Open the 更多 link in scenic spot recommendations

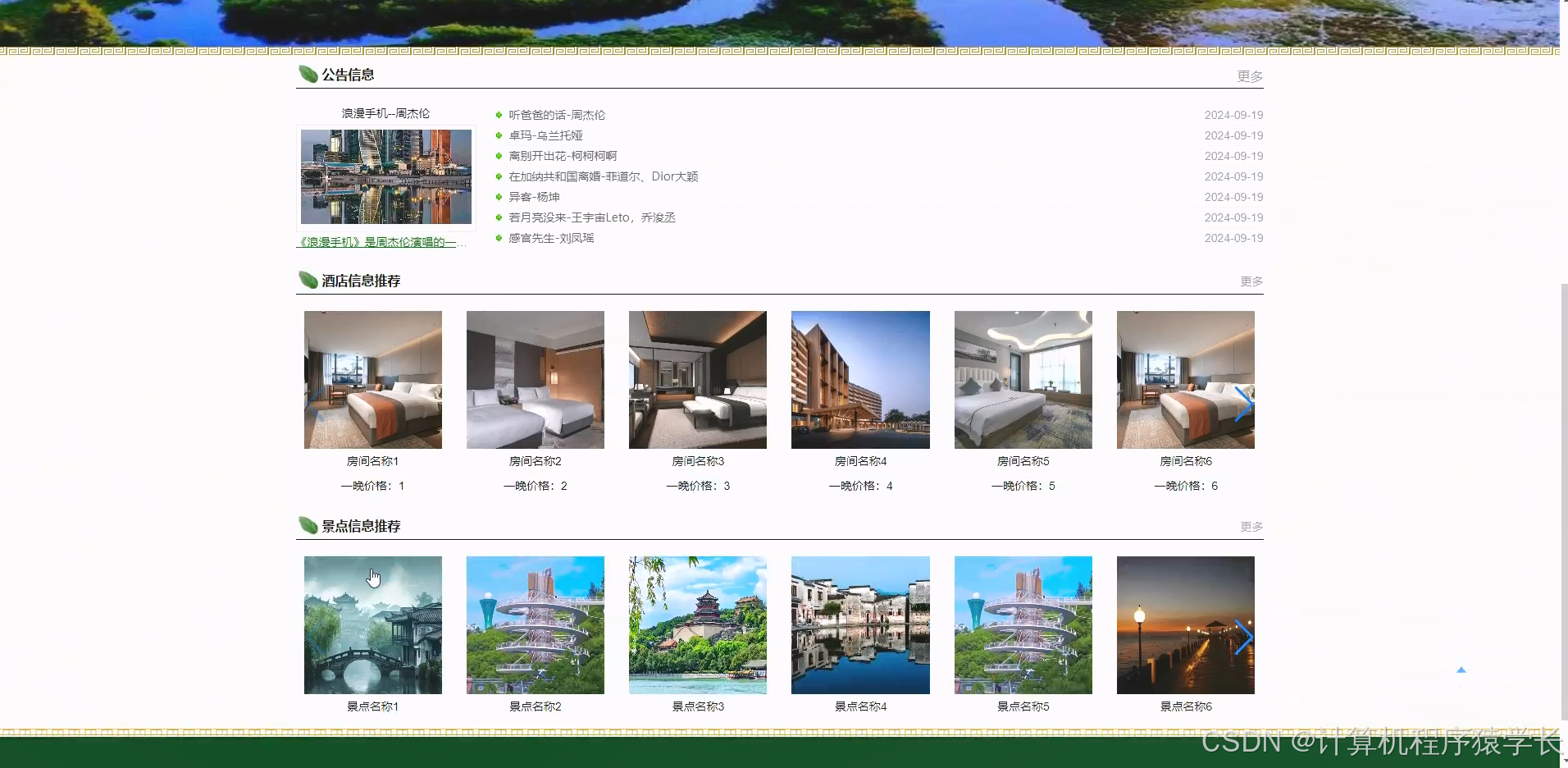point(1250,526)
